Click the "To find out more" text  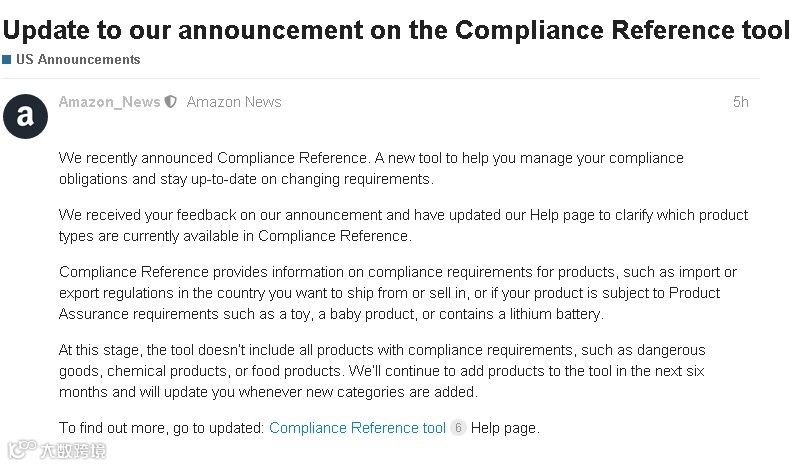tap(161, 428)
